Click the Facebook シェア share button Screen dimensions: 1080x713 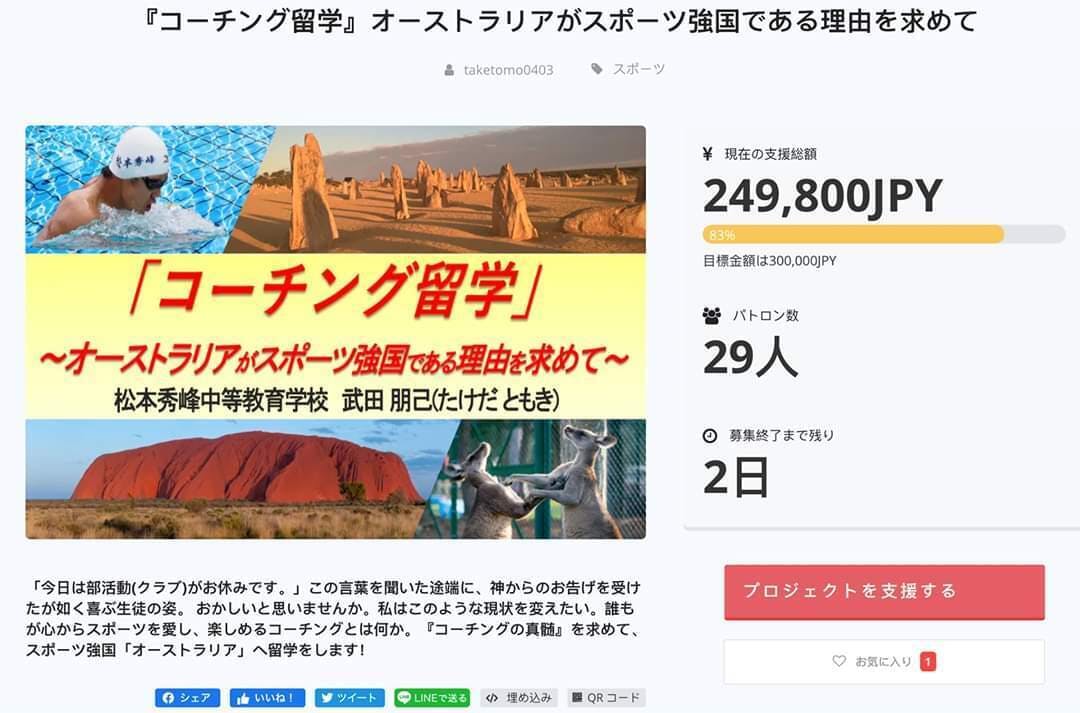pos(187,698)
